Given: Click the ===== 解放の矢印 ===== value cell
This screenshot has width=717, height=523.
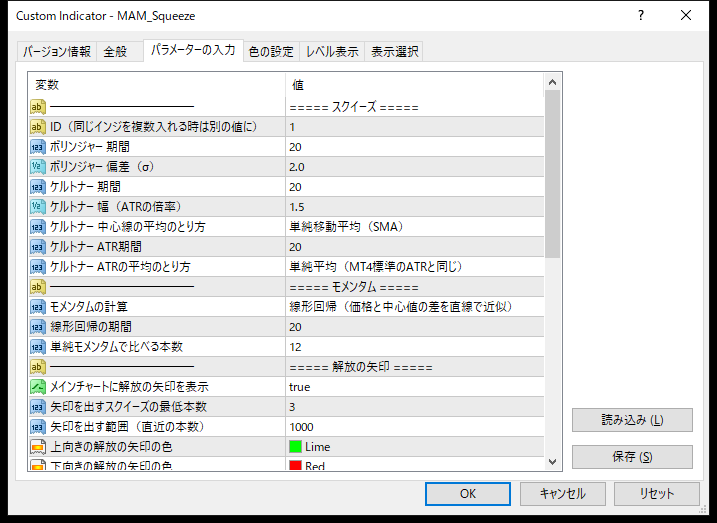Looking at the screenshot, I should [x=415, y=367].
